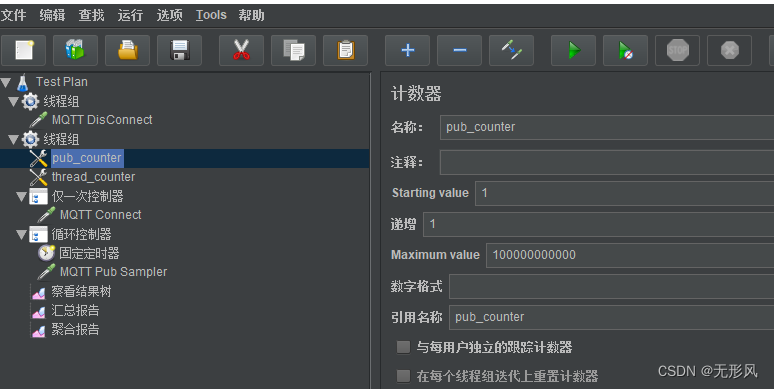Click the Paste clipboard icon

click(x=346, y=50)
